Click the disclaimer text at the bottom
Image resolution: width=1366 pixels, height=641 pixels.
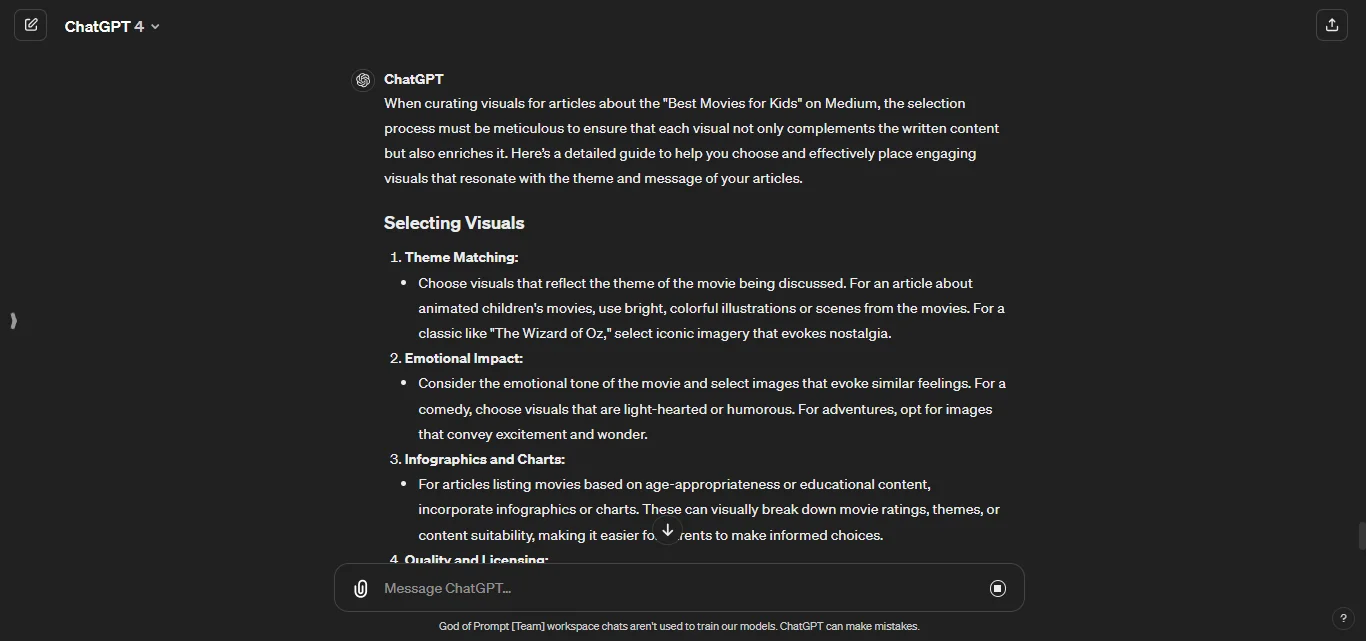pos(679,626)
